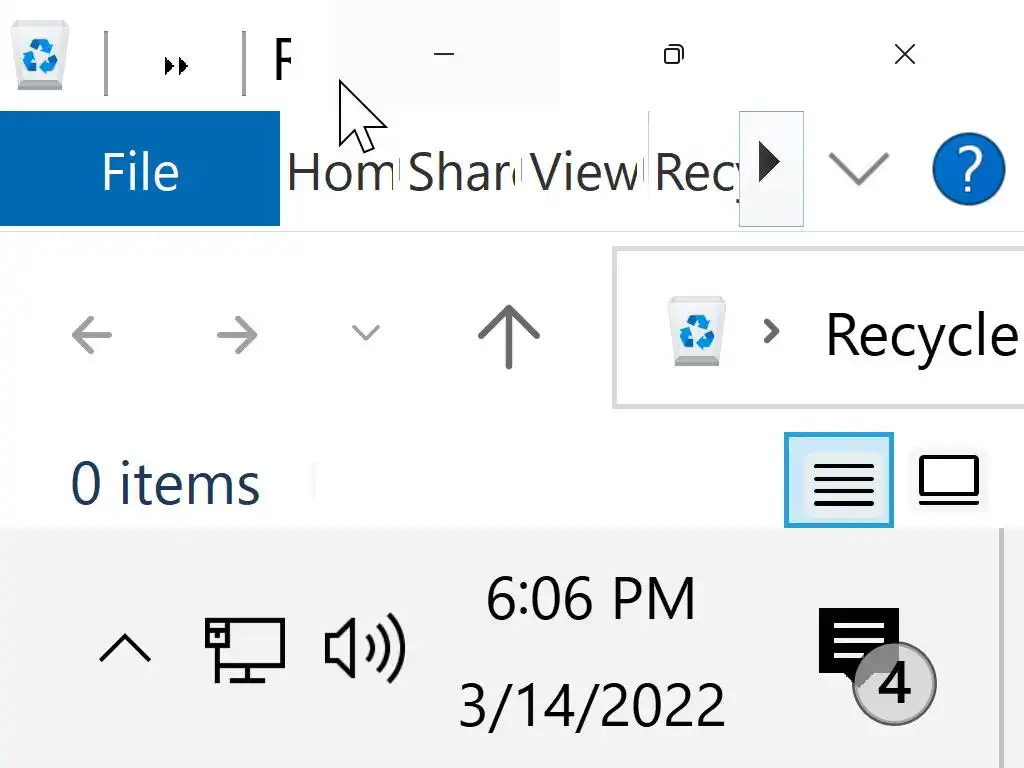Expand the address bar breadcrumb chevron
The width and height of the screenshot is (1024, 768).
click(771, 331)
